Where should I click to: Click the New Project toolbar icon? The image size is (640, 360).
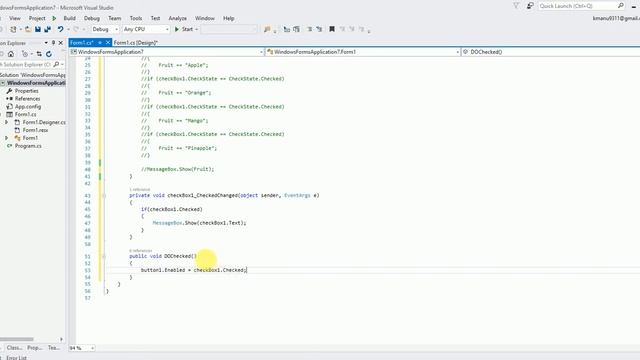[x=13, y=29]
